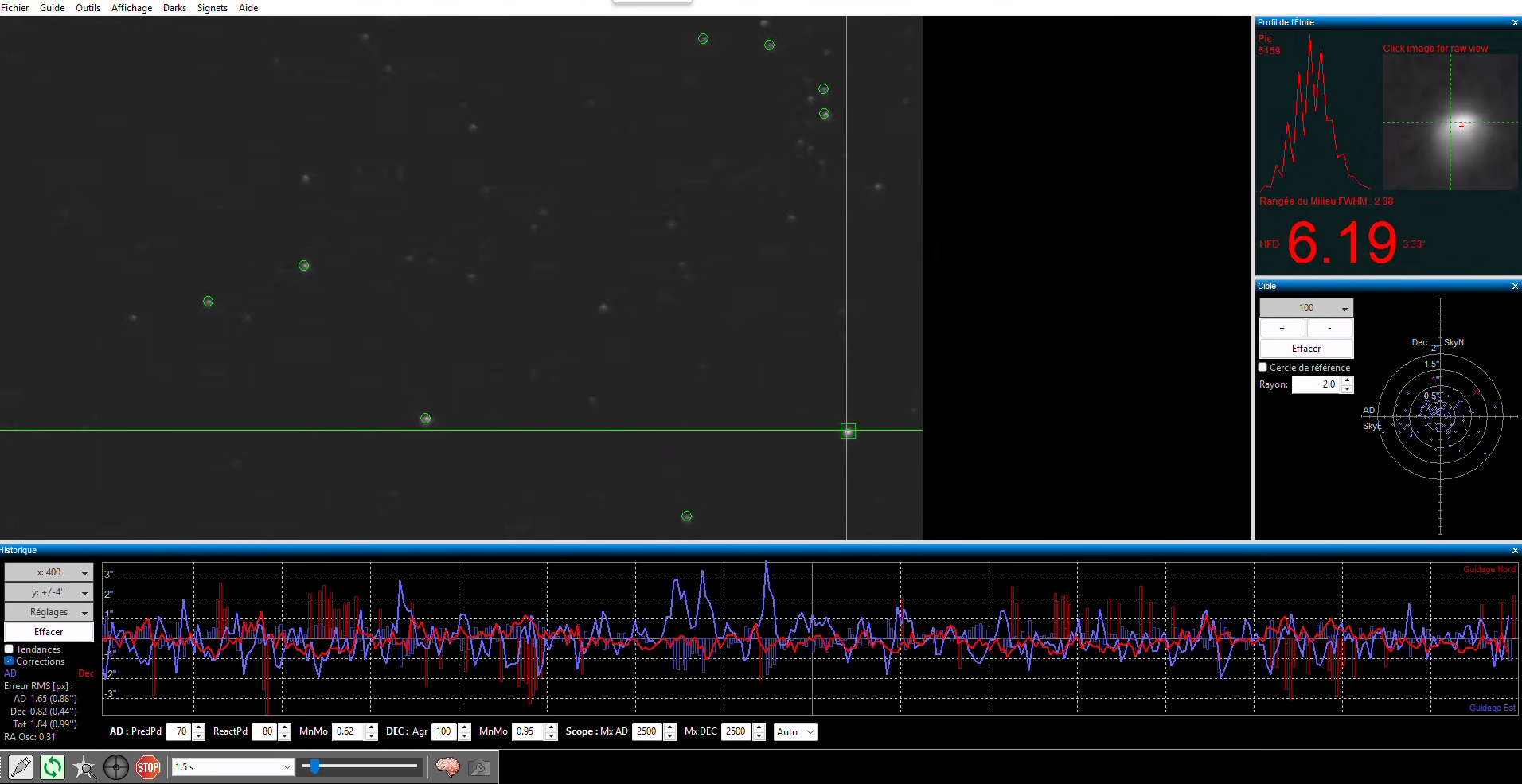Screen dimensions: 1522x784
Task: Increase DEC MnMo with up arrow
Action: coord(552,728)
